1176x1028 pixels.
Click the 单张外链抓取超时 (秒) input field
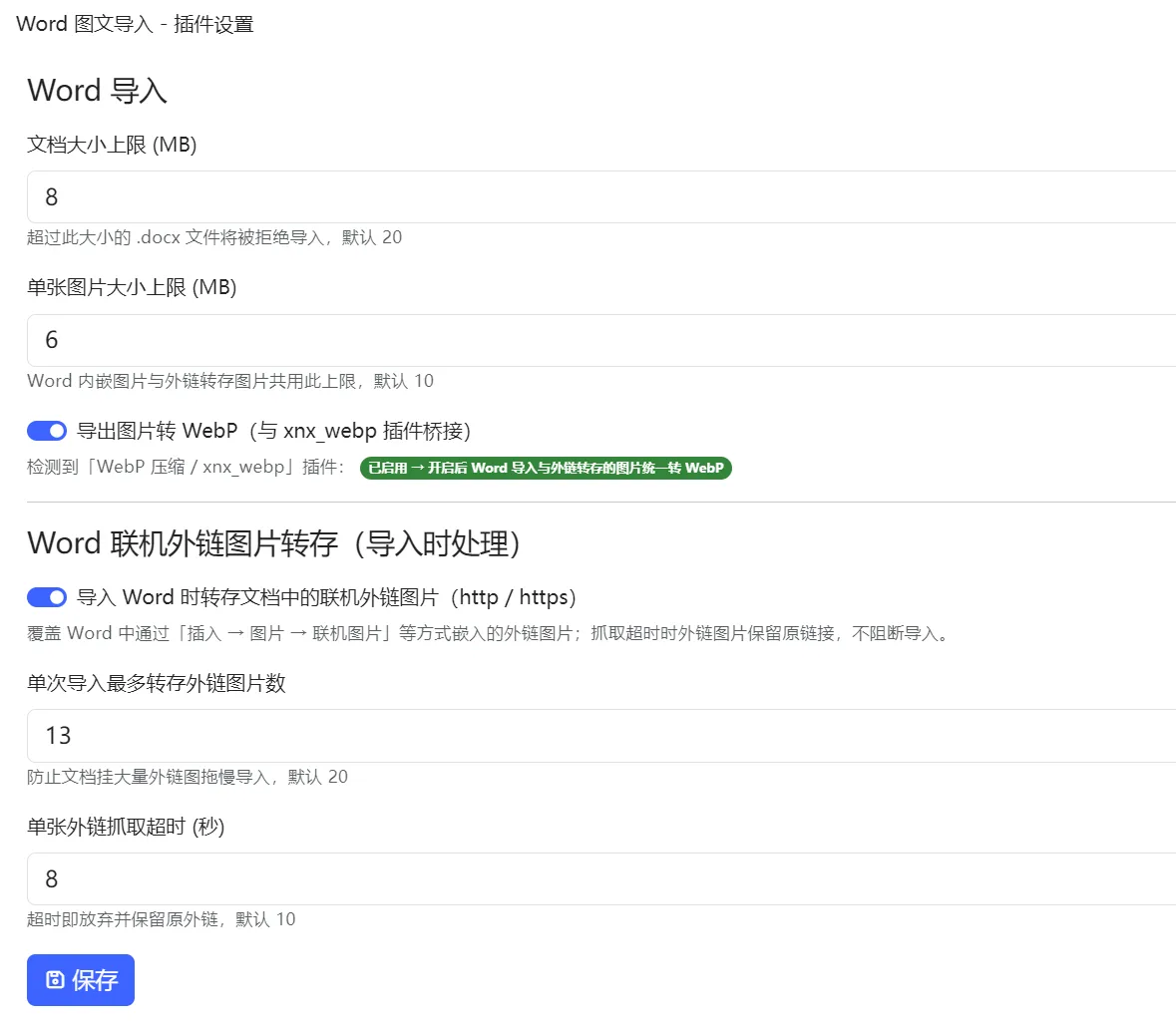click(601, 878)
